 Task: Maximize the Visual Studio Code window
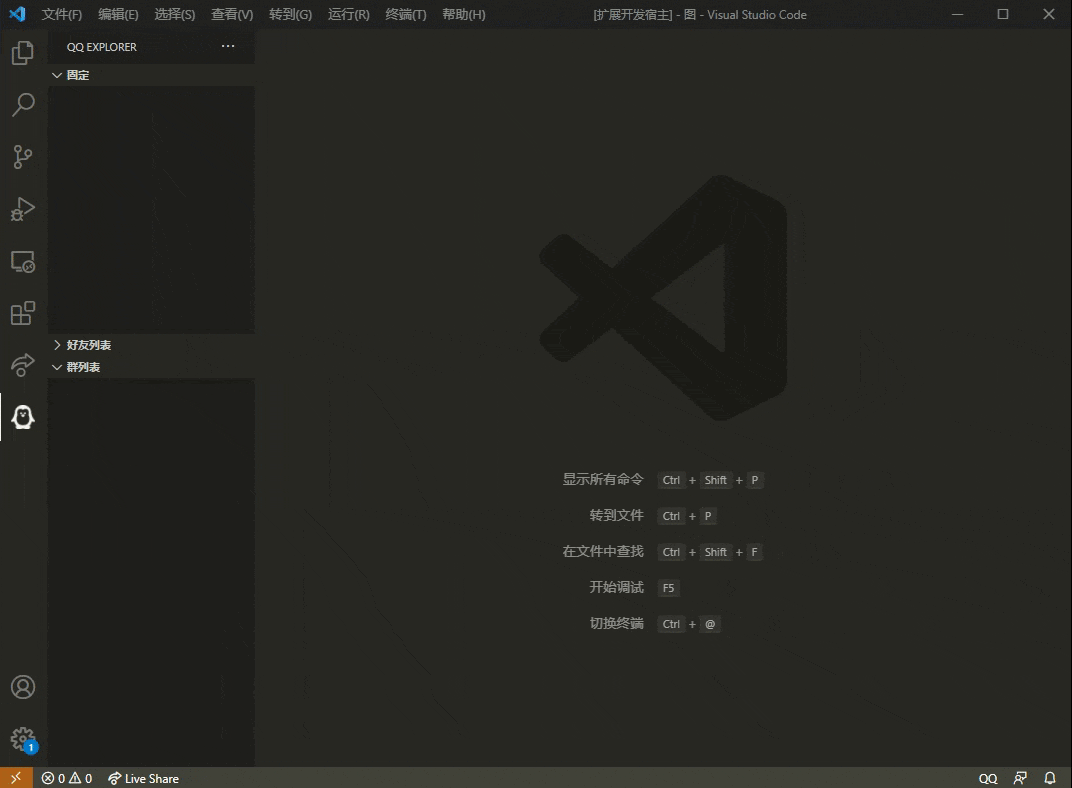coord(1003,14)
